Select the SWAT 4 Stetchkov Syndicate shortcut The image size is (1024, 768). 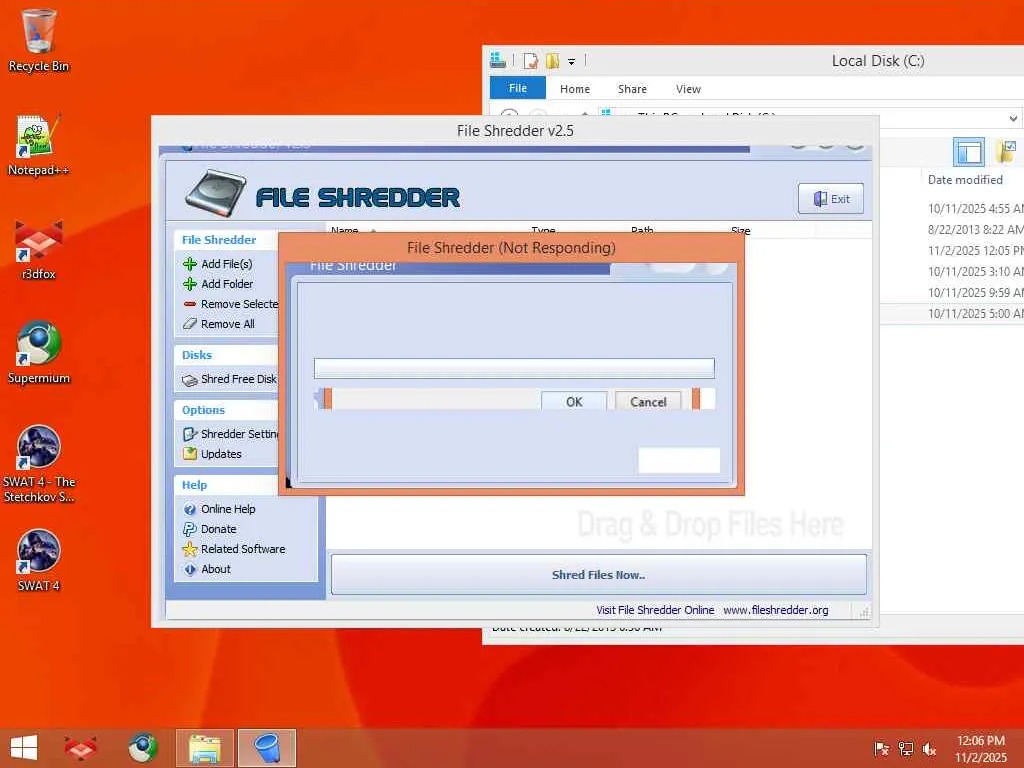point(39,464)
